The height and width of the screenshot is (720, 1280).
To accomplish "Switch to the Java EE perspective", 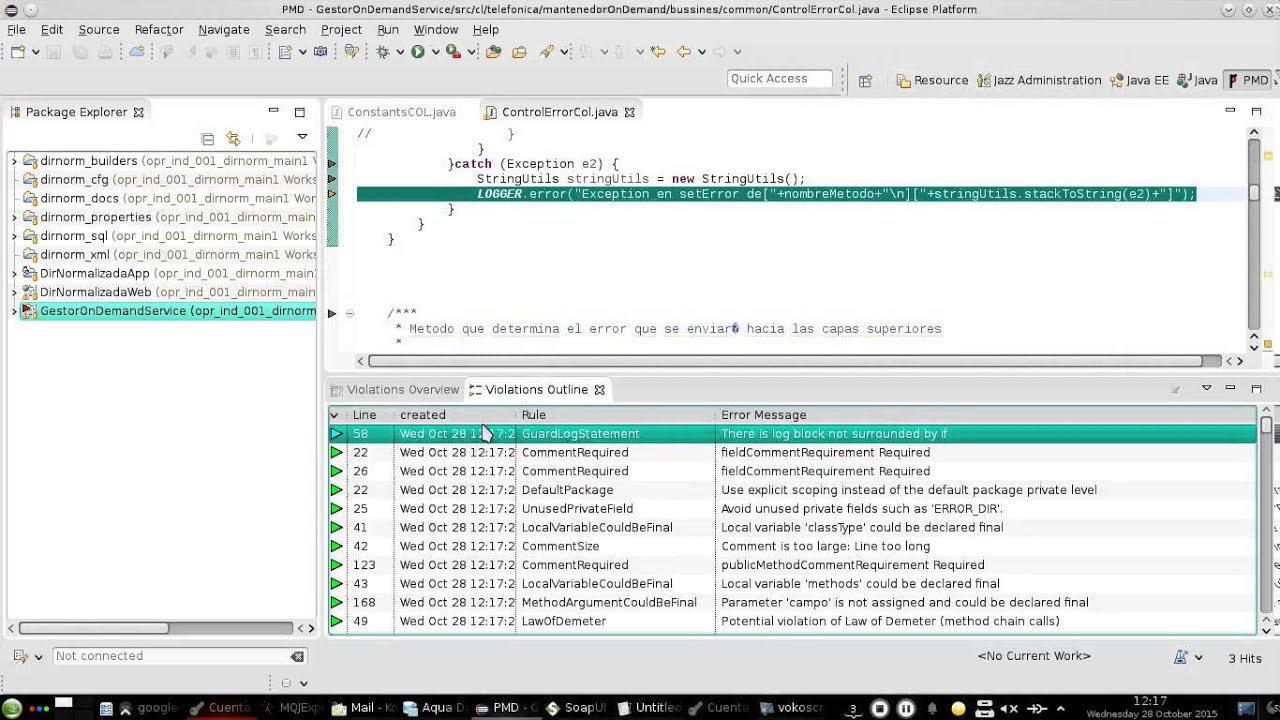I will pos(1139,80).
